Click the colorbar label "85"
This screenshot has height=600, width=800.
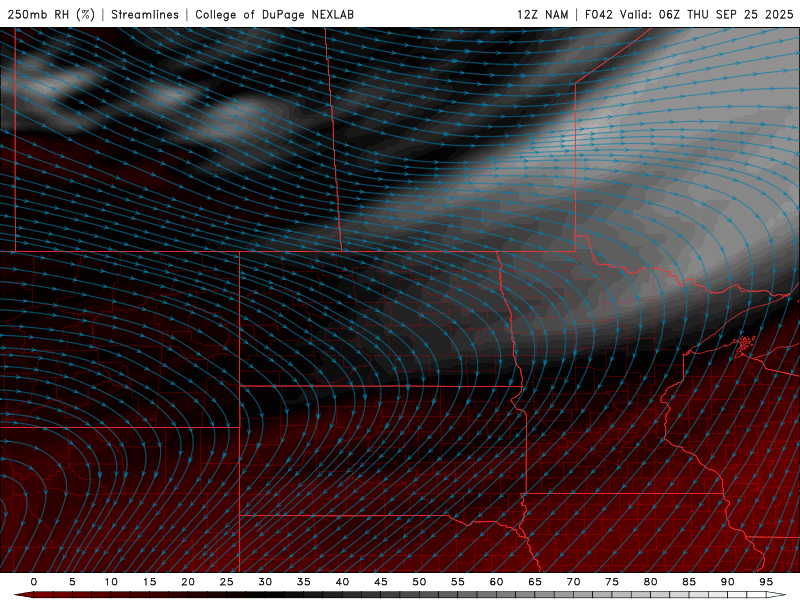click(x=689, y=582)
